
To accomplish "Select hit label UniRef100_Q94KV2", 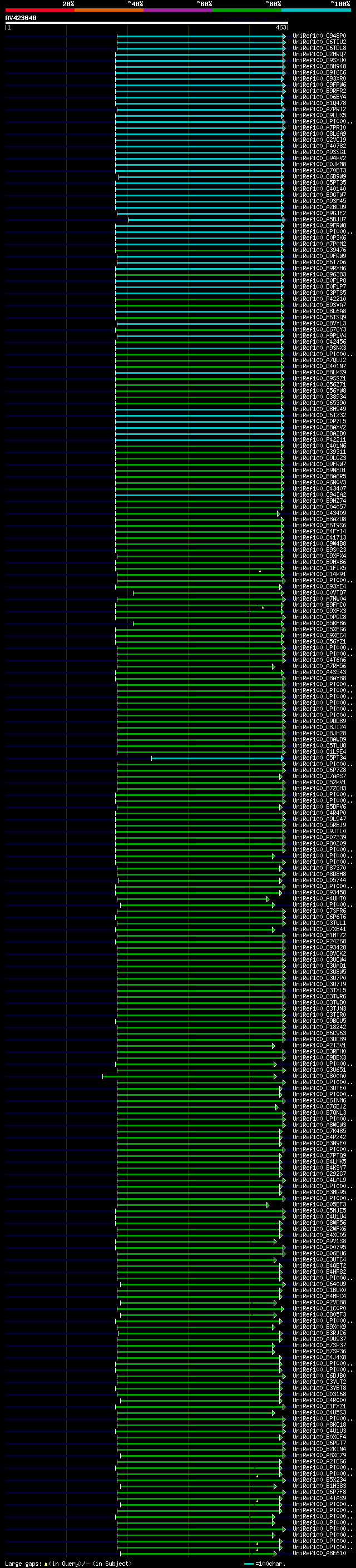I will point(319,159).
